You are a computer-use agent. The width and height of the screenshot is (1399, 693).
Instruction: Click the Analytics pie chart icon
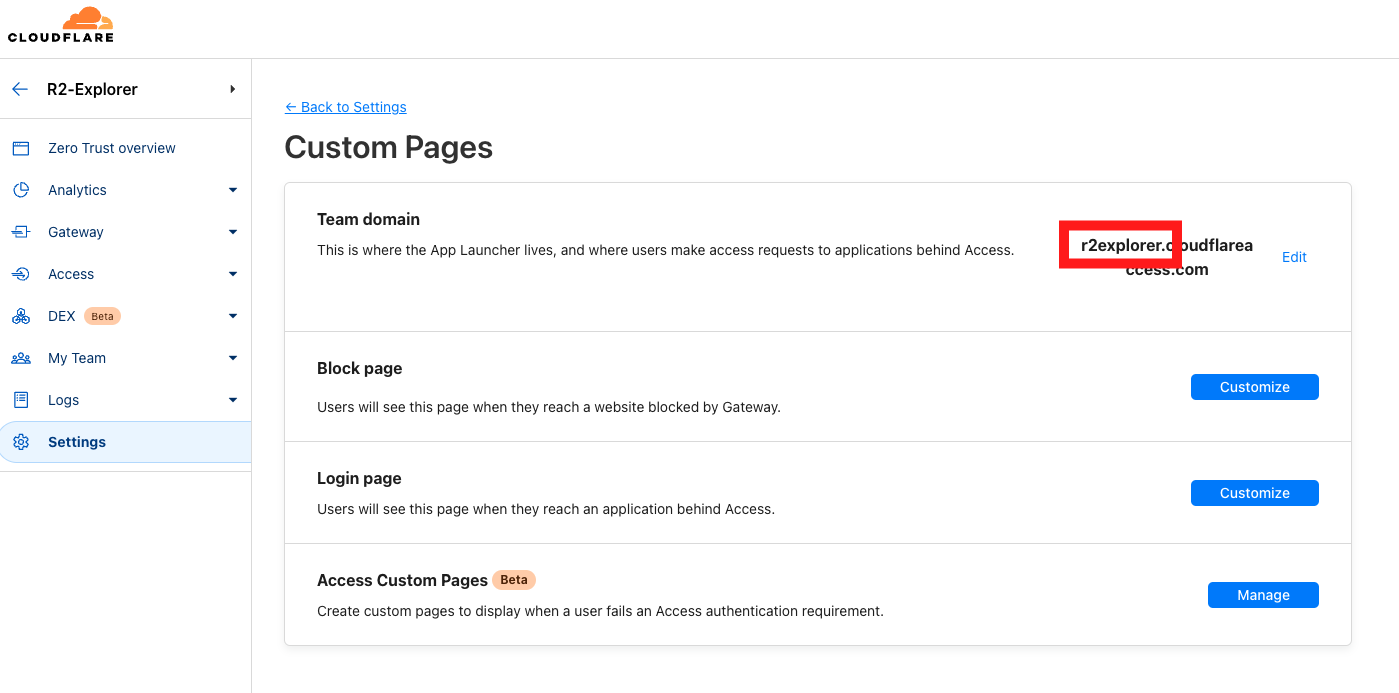coord(21,190)
